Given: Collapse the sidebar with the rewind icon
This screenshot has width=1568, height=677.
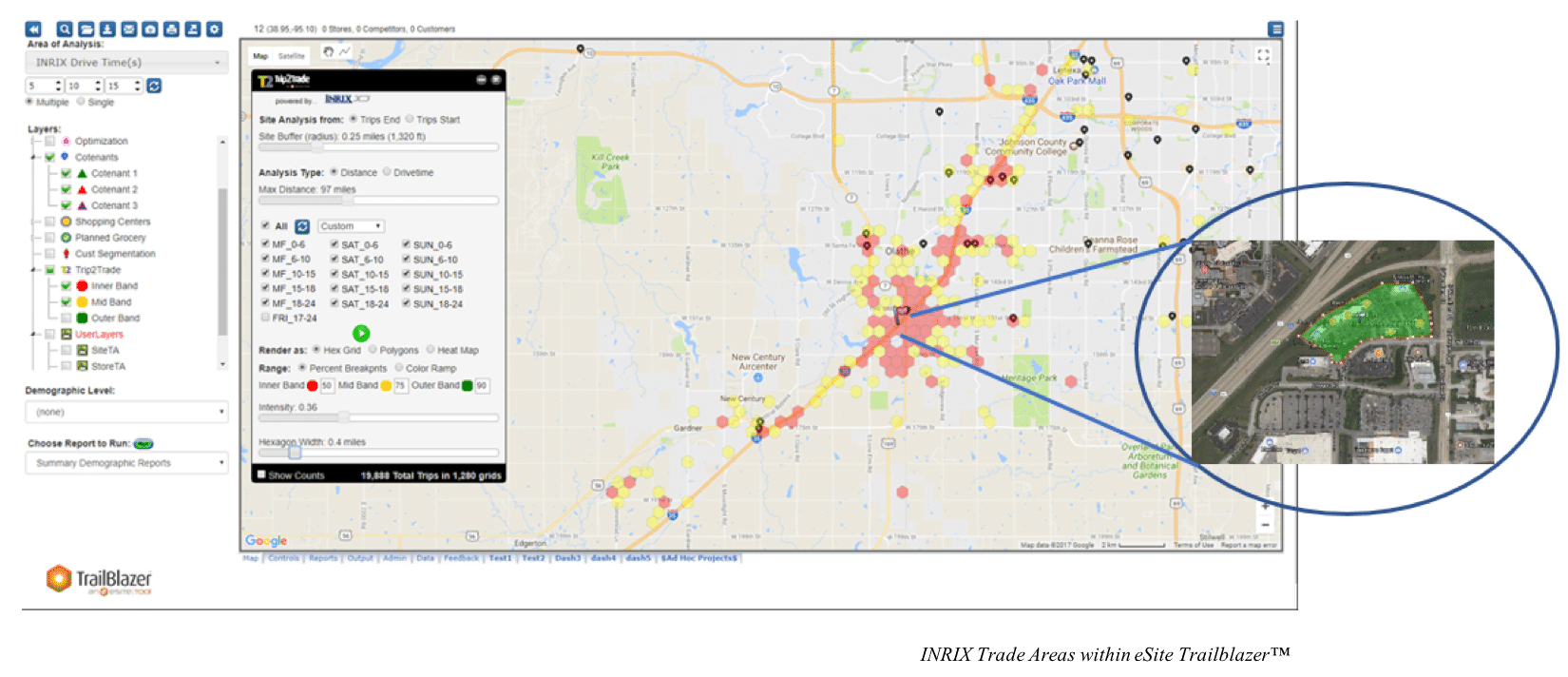Looking at the screenshot, I should [x=33, y=29].
